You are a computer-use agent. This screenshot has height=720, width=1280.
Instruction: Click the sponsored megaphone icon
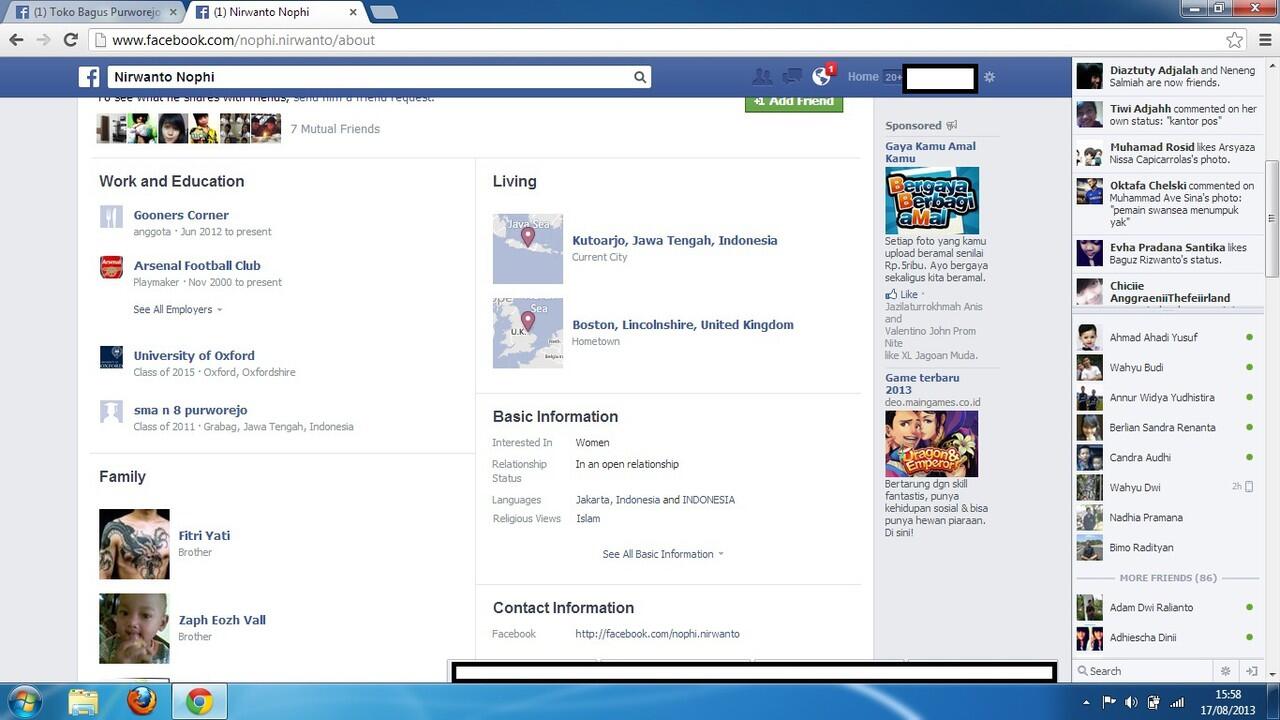pos(952,125)
